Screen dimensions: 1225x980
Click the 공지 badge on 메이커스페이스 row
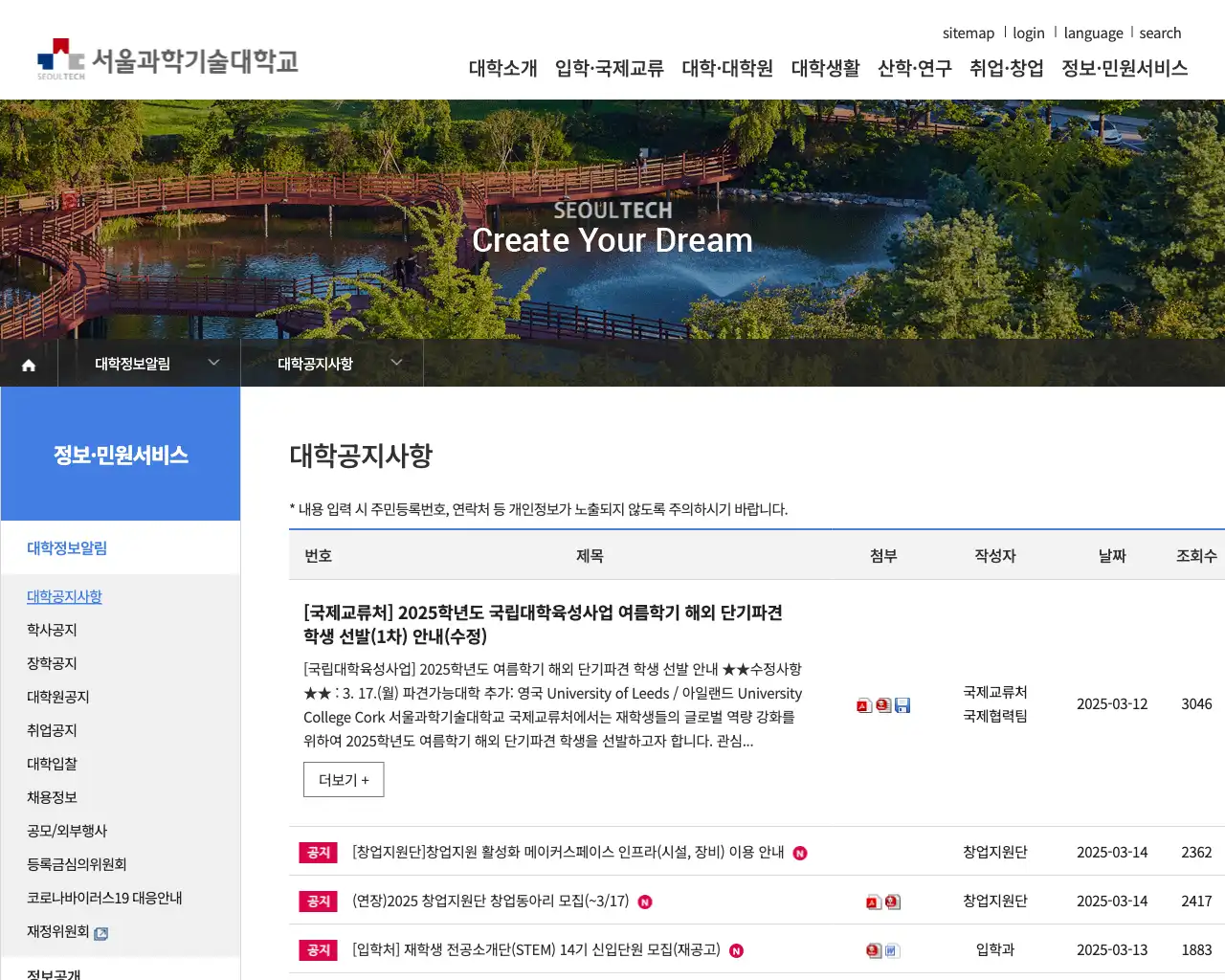[319, 853]
